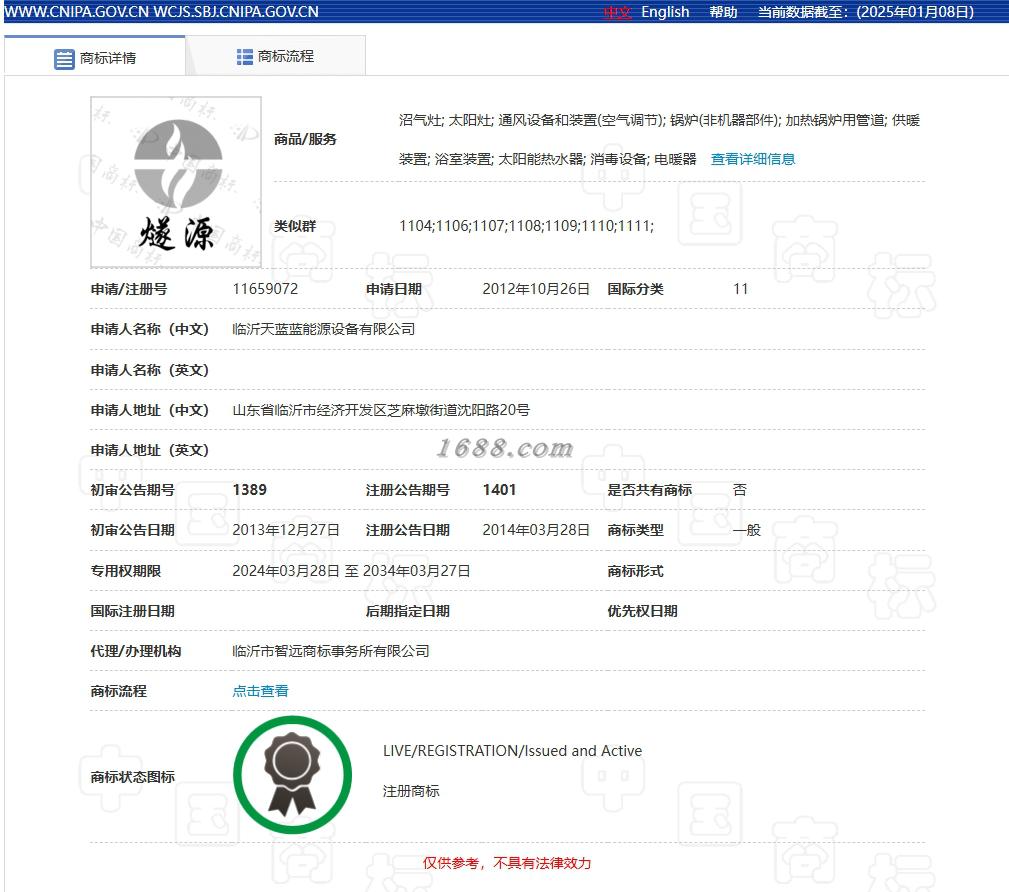This screenshot has width=1009, height=892.
Task: Switch language to 中文
Action: [x=617, y=12]
